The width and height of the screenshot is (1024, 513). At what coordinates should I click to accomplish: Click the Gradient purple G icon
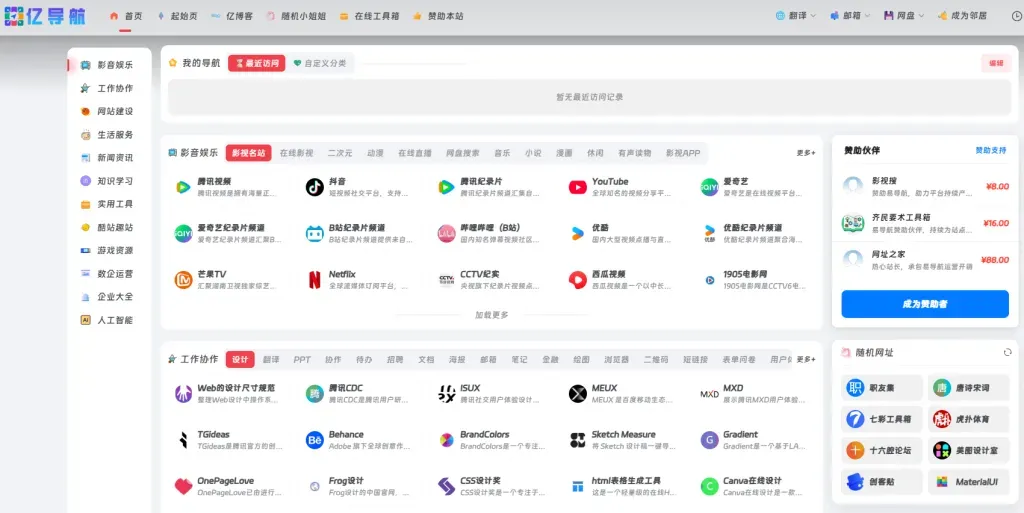(709, 440)
